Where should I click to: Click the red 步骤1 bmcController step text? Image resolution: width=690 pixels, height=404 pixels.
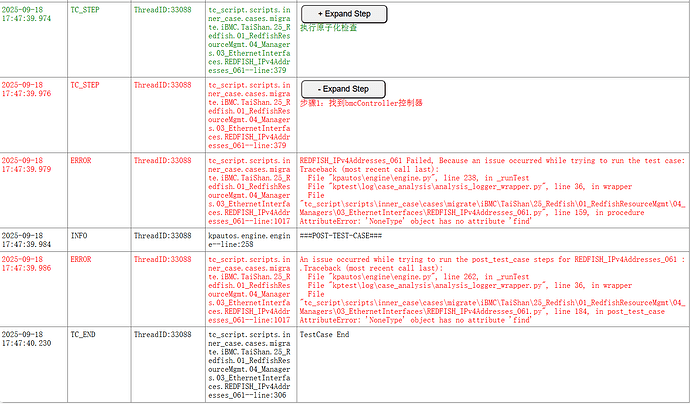click(361, 103)
